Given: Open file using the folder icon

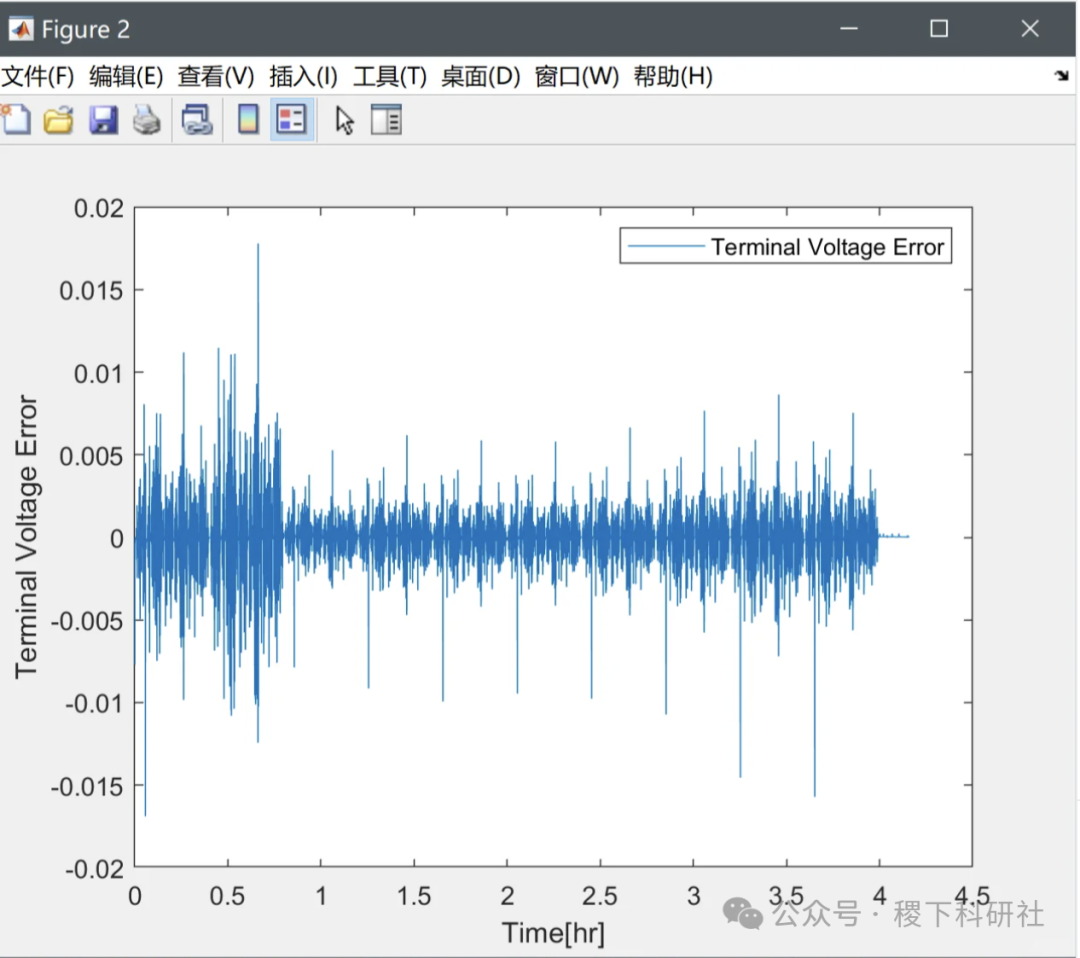Looking at the screenshot, I should (59, 120).
